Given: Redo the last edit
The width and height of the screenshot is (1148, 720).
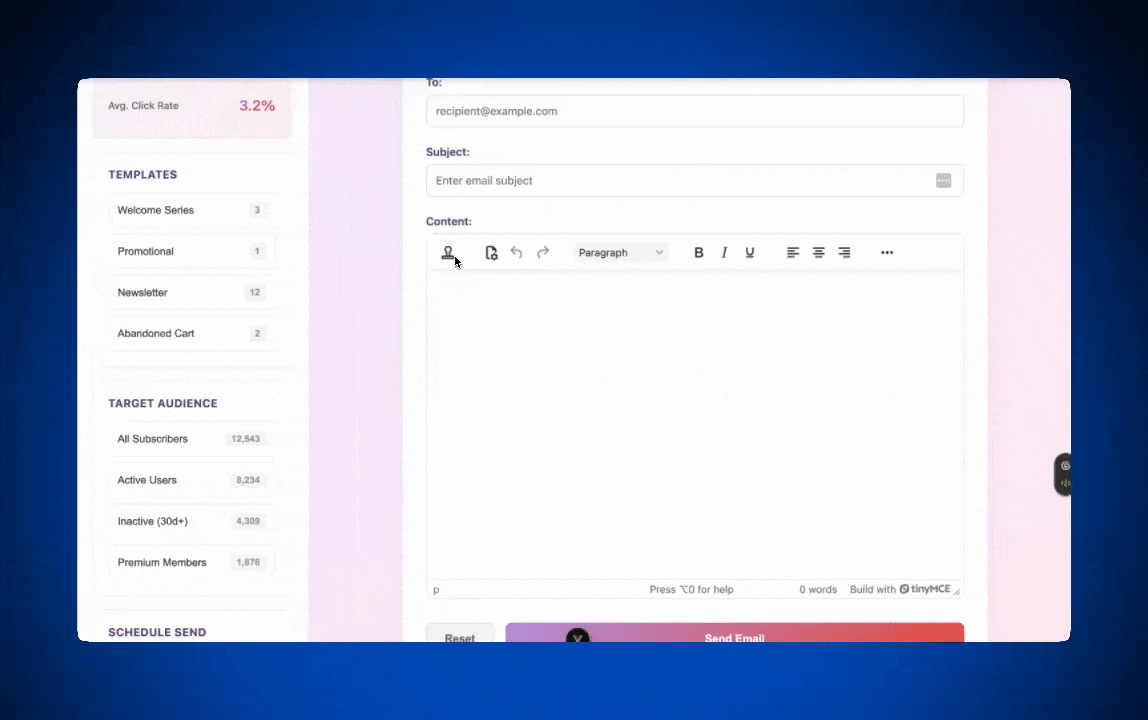Looking at the screenshot, I should [x=543, y=253].
